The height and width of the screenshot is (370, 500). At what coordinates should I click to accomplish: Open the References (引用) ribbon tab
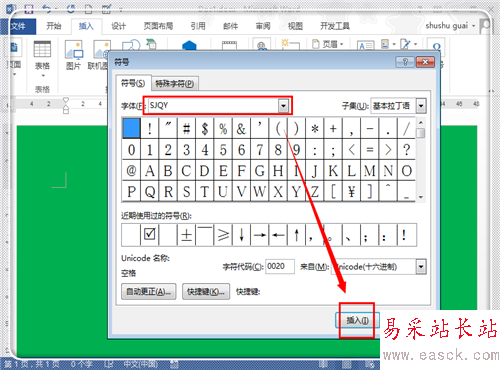coord(198,26)
